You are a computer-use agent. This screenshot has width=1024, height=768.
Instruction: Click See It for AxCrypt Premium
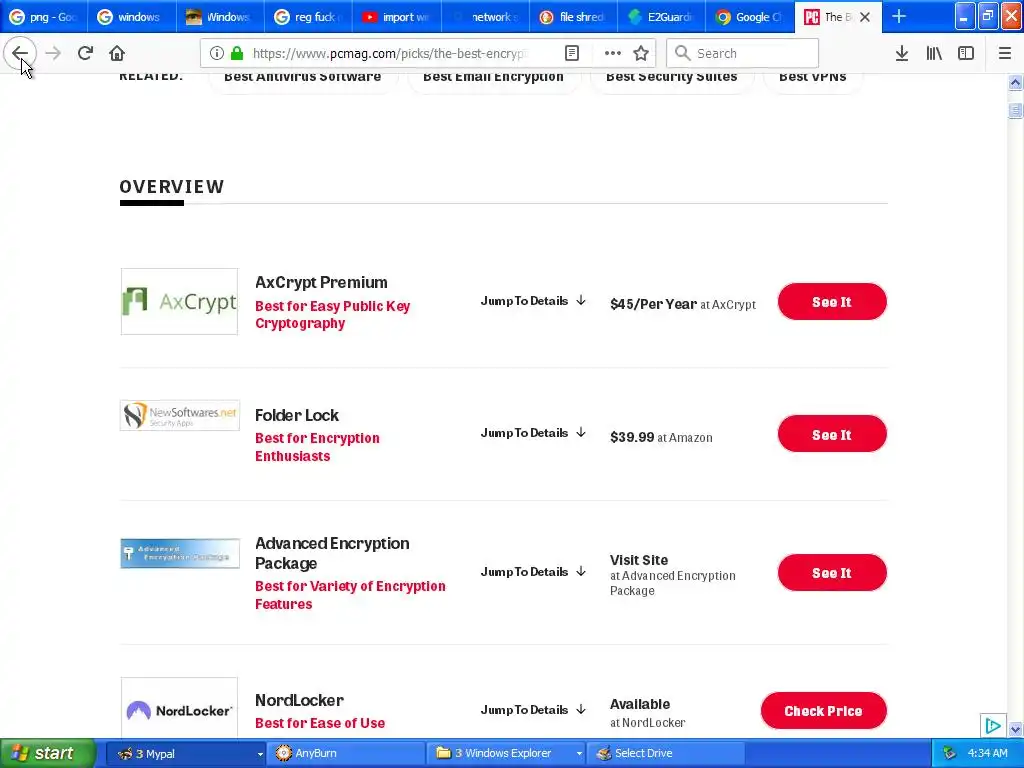click(x=832, y=302)
